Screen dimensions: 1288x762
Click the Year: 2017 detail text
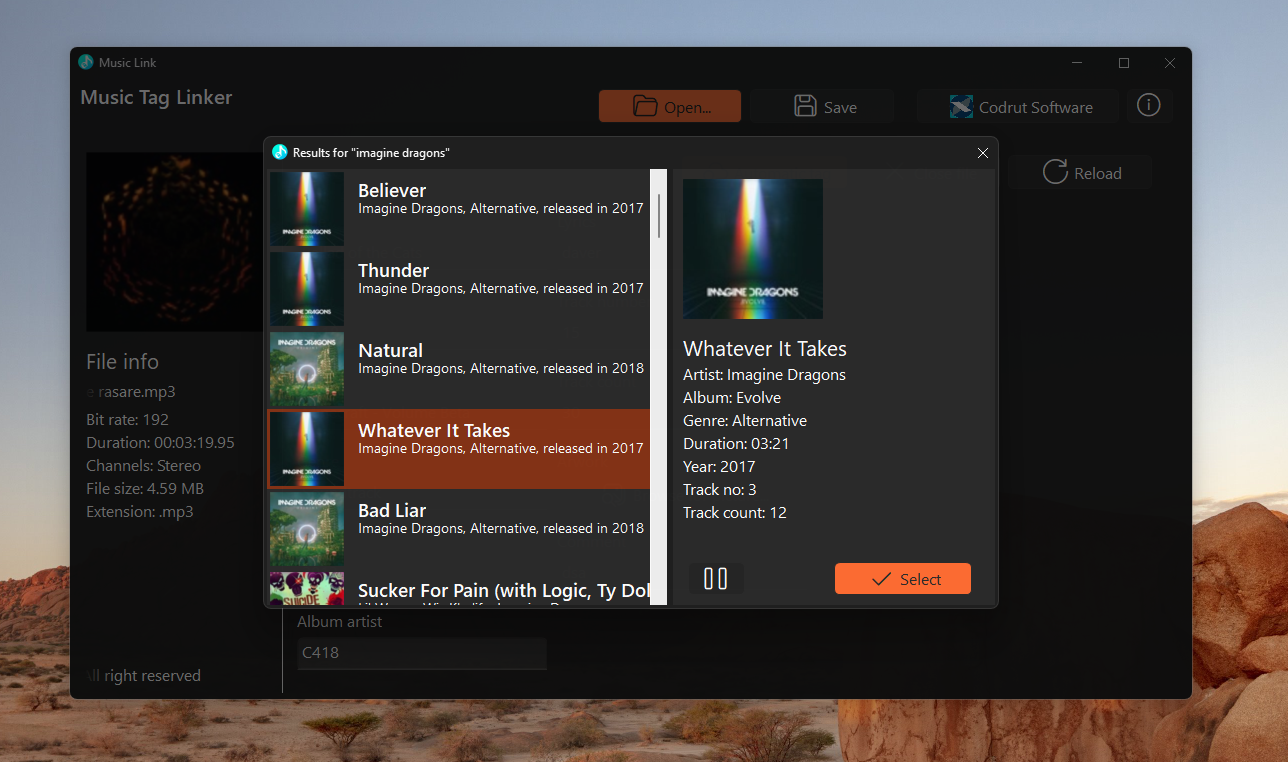719,467
